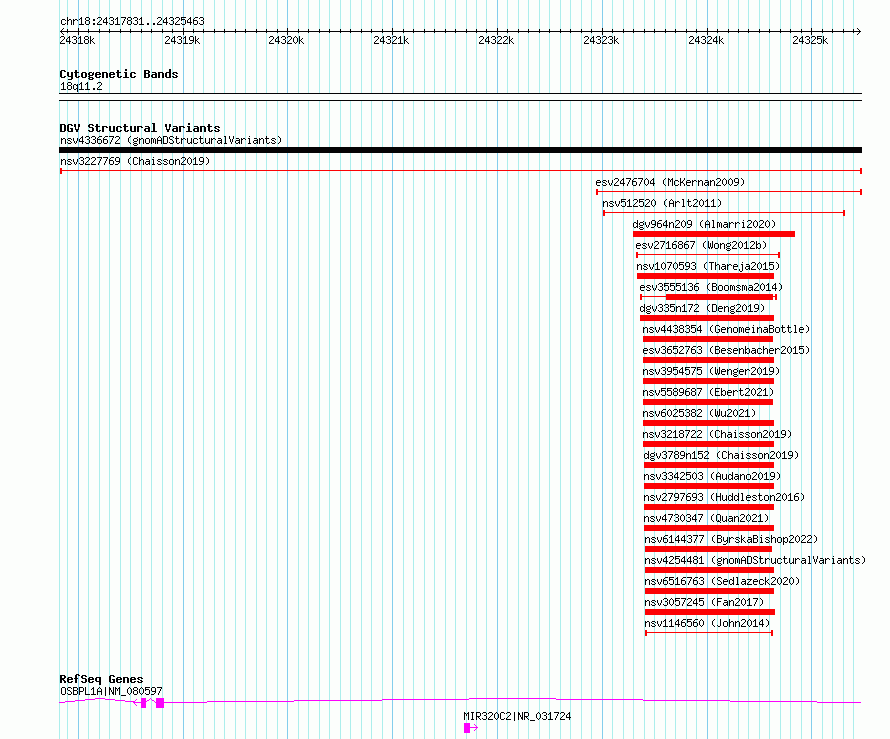Select the nsv2797693 (Huddleston2016) variant
Image resolution: width=890 pixels, height=739 pixels.
pyautogui.click(x=724, y=497)
